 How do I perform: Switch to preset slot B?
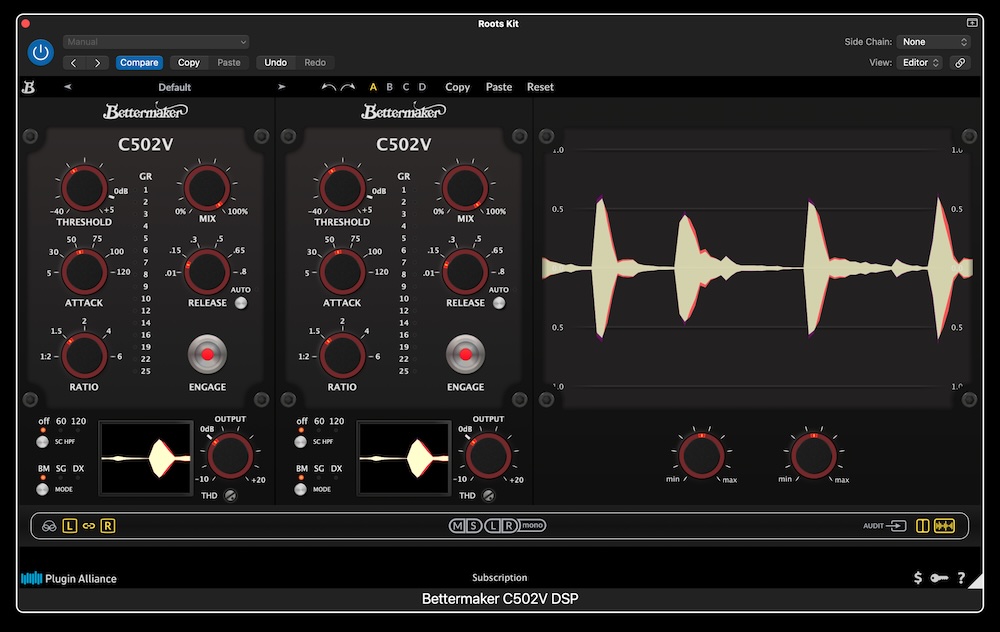tap(390, 87)
